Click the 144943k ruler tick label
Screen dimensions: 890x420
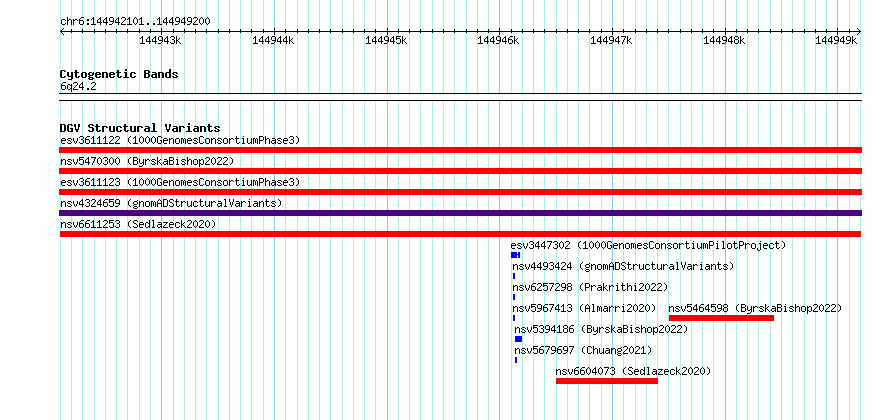pyautogui.click(x=161, y=40)
